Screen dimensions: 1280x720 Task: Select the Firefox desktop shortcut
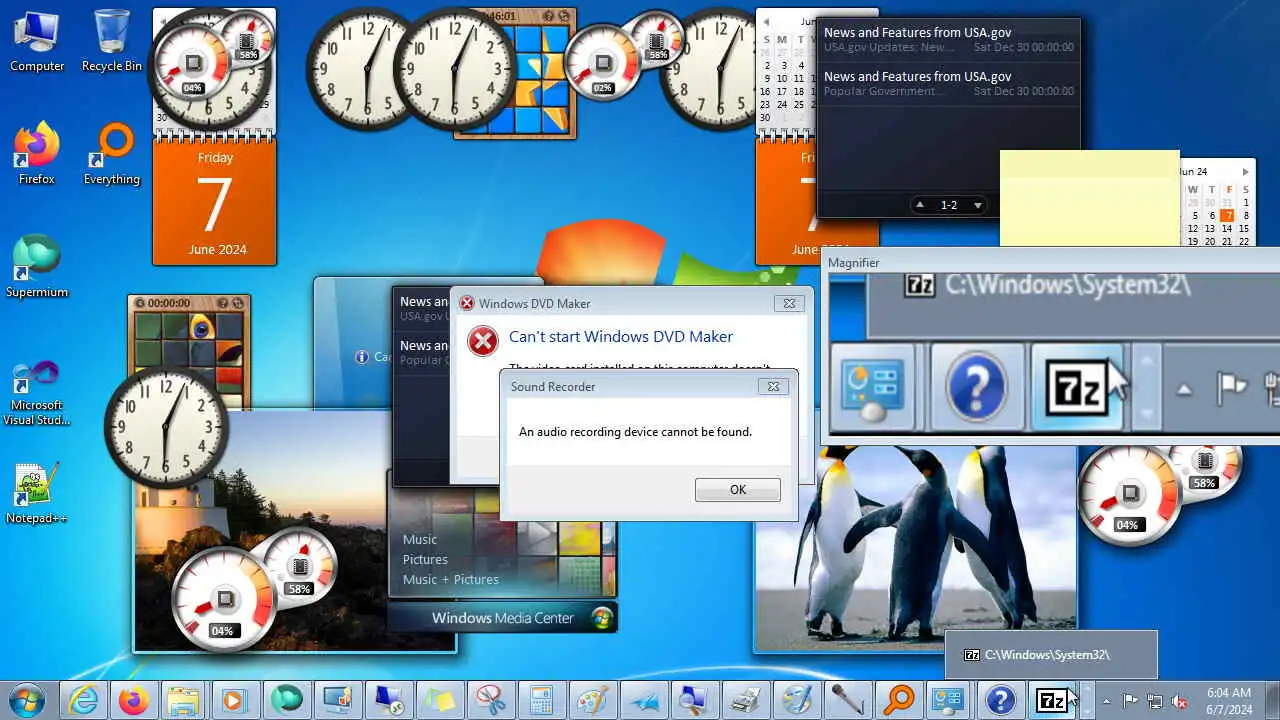(37, 154)
